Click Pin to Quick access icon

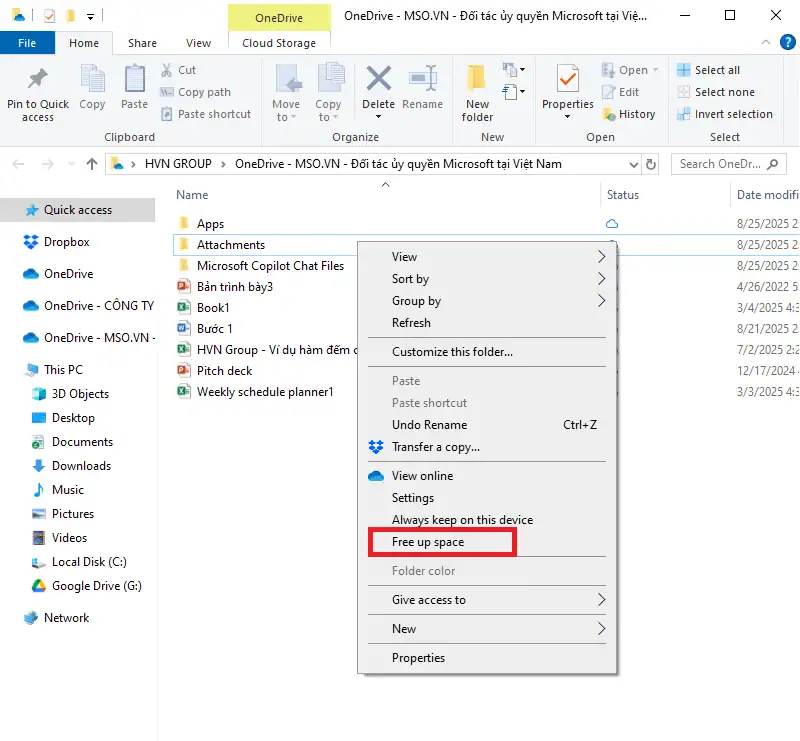[x=37, y=80]
